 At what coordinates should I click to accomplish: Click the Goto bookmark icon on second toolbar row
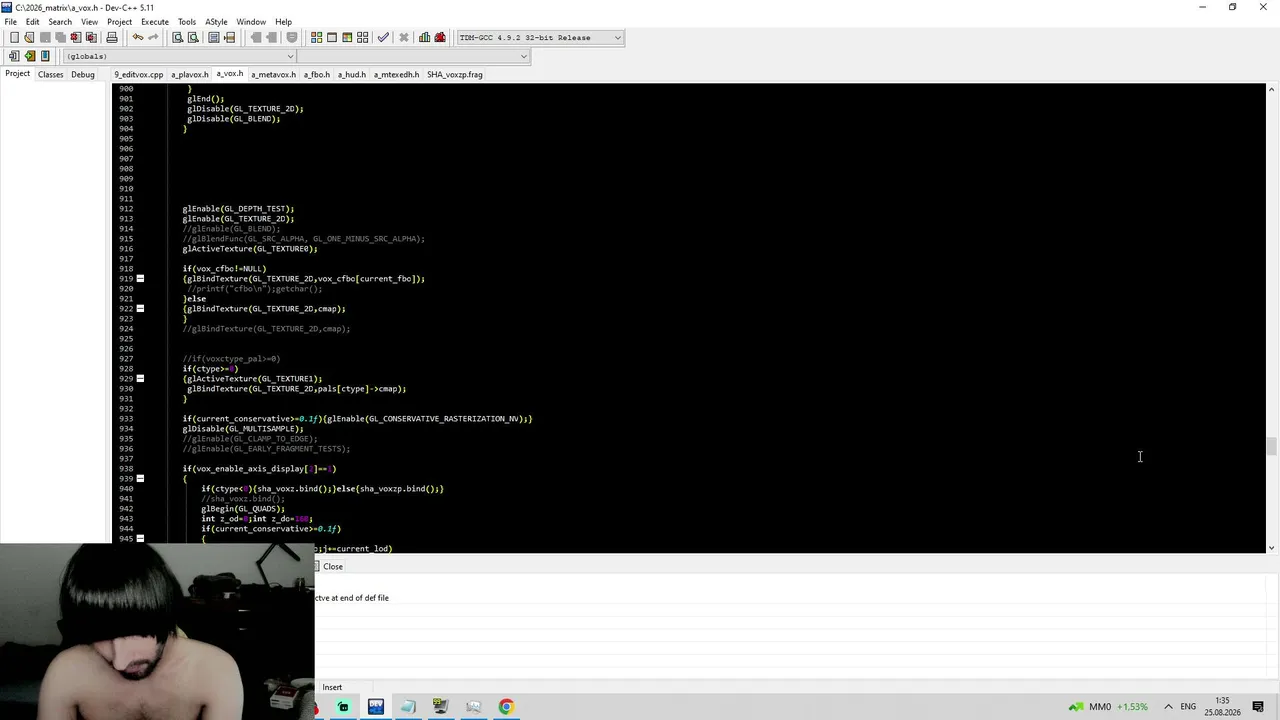click(45, 56)
